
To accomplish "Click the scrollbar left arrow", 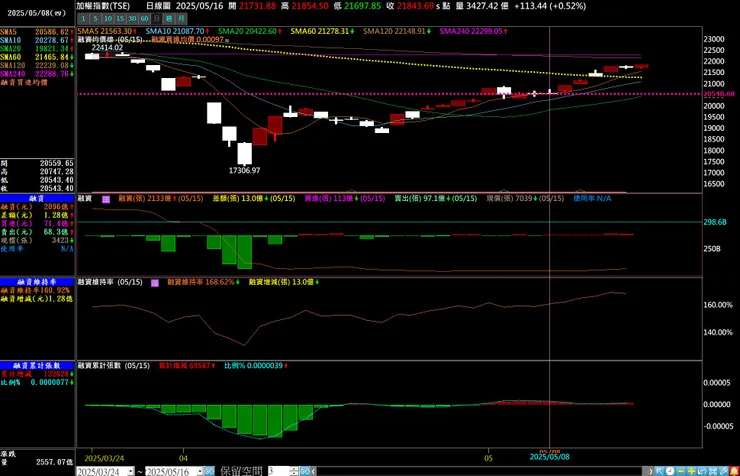I will pos(314,471).
